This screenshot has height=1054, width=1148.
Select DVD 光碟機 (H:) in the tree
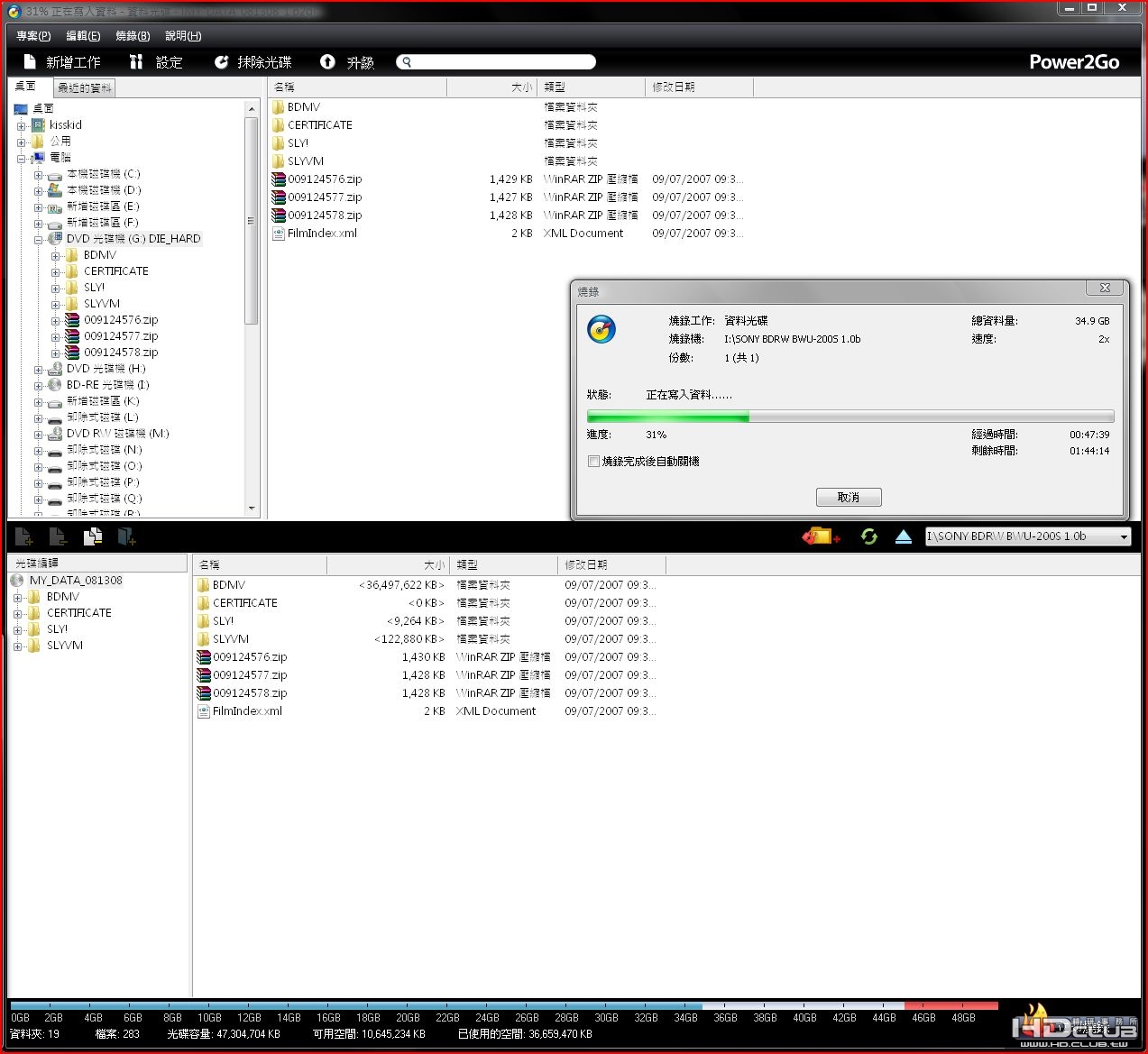pyautogui.click(x=106, y=369)
